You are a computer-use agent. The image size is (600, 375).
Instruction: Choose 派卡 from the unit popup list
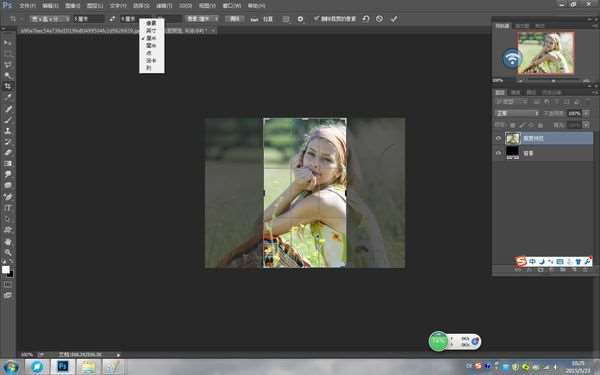coord(152,60)
